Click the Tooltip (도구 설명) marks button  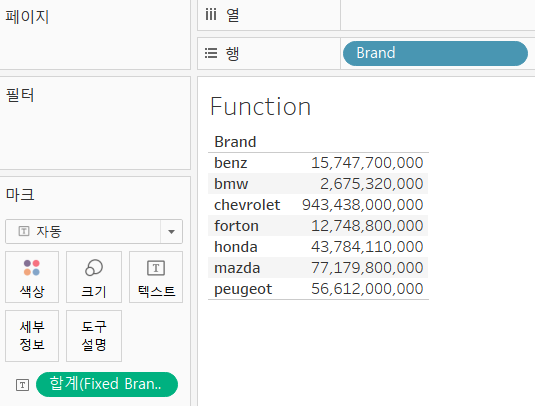tap(94, 336)
